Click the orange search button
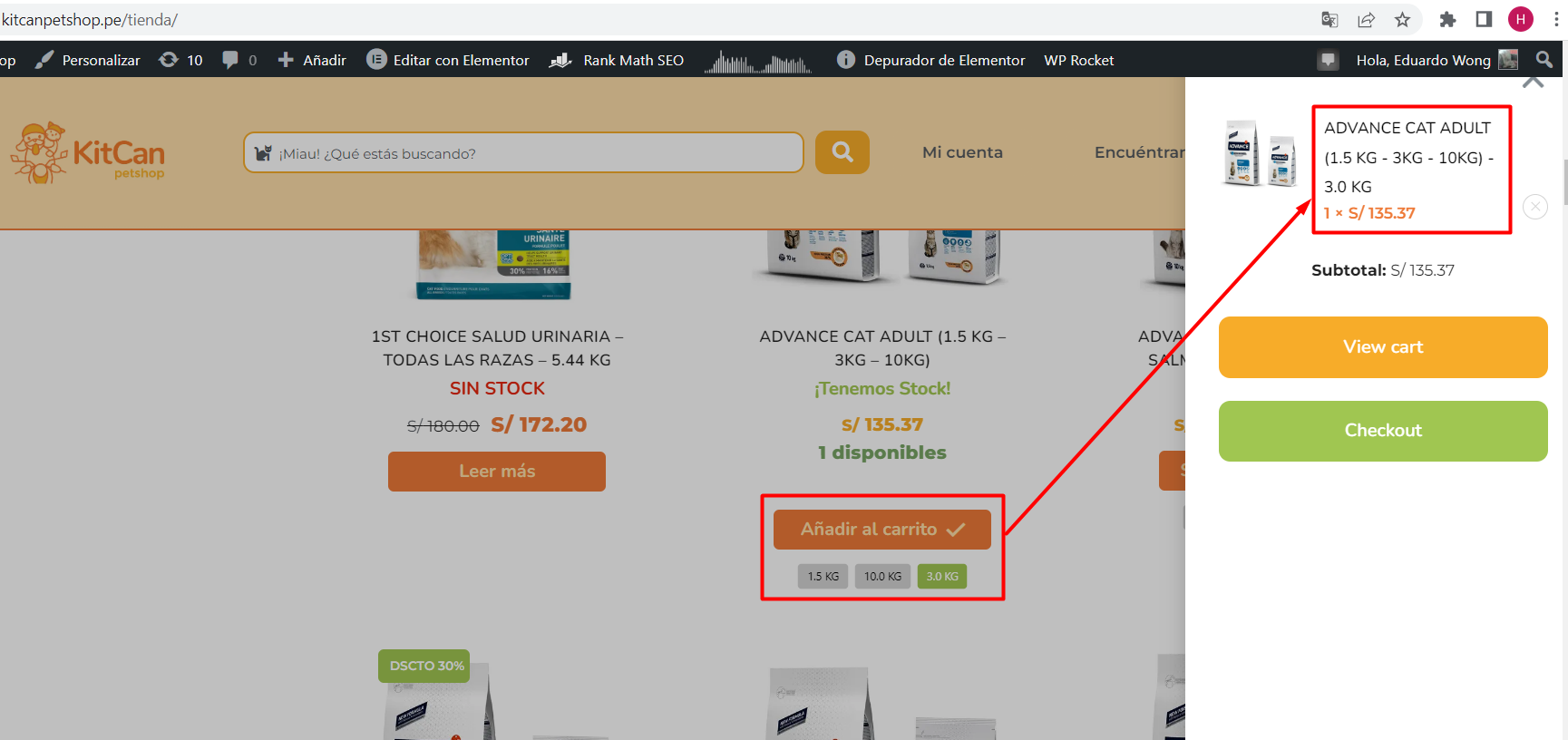 click(842, 152)
